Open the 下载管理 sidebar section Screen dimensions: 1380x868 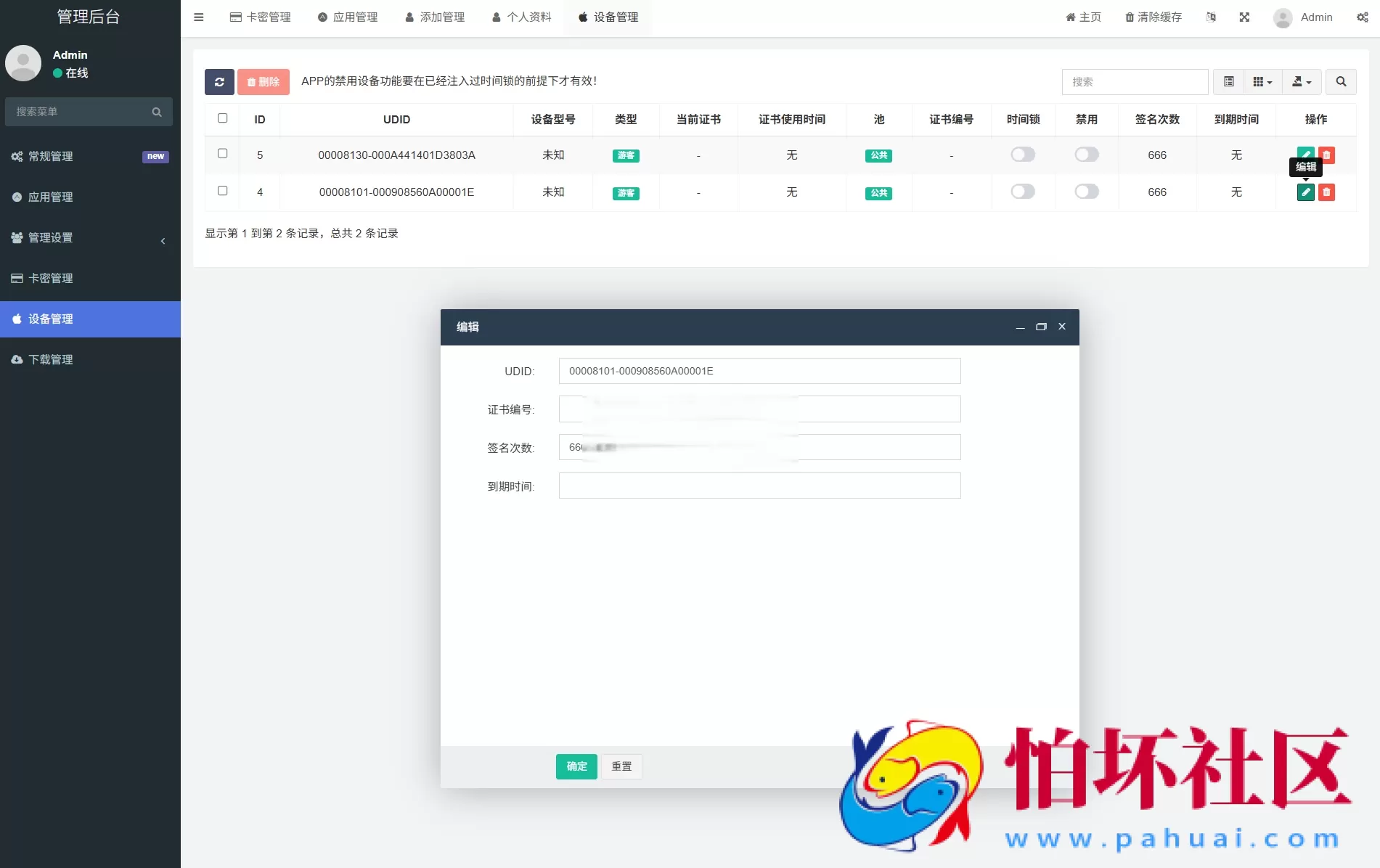49,359
